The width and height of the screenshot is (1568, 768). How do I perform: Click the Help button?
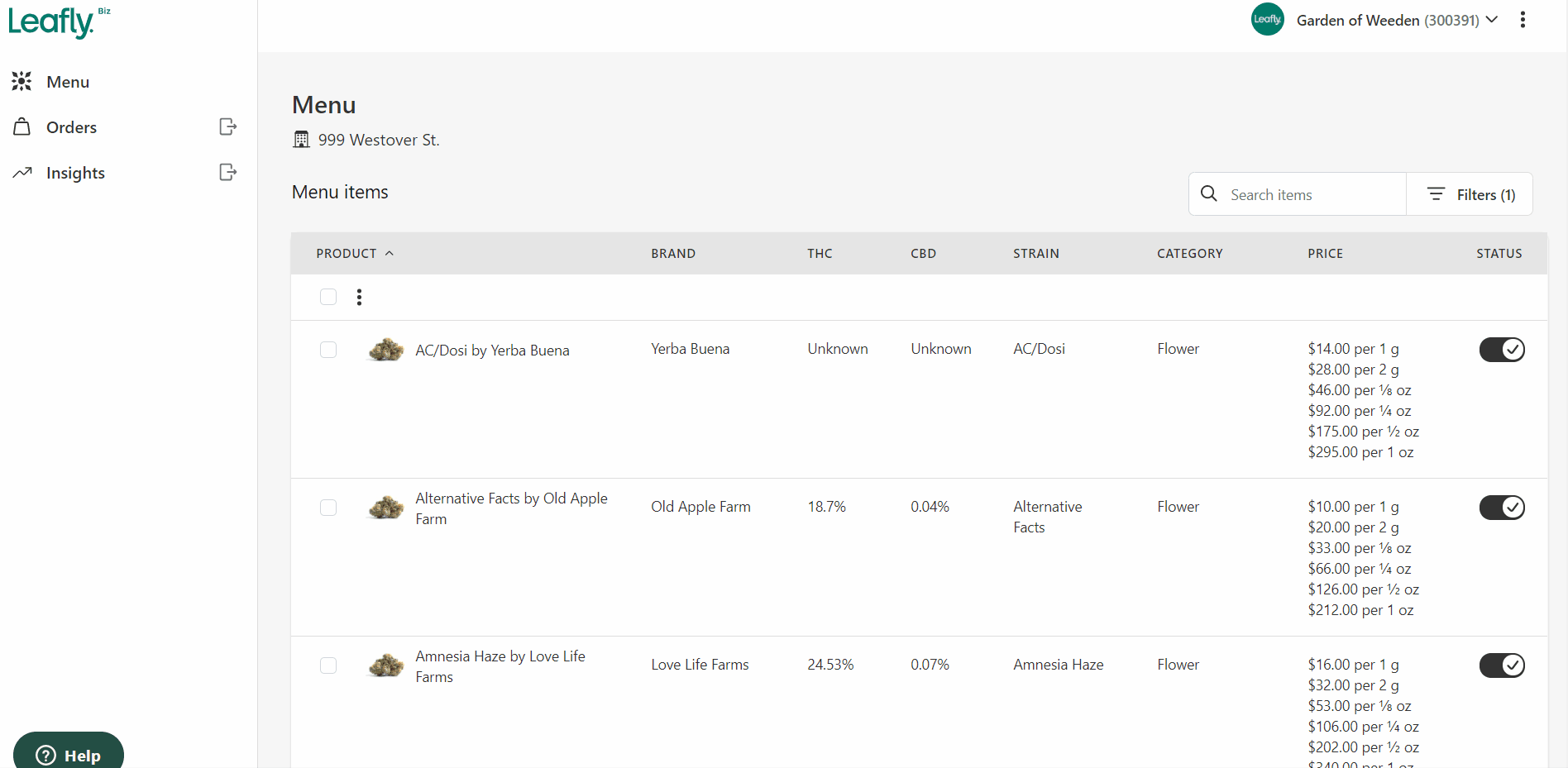[69, 751]
